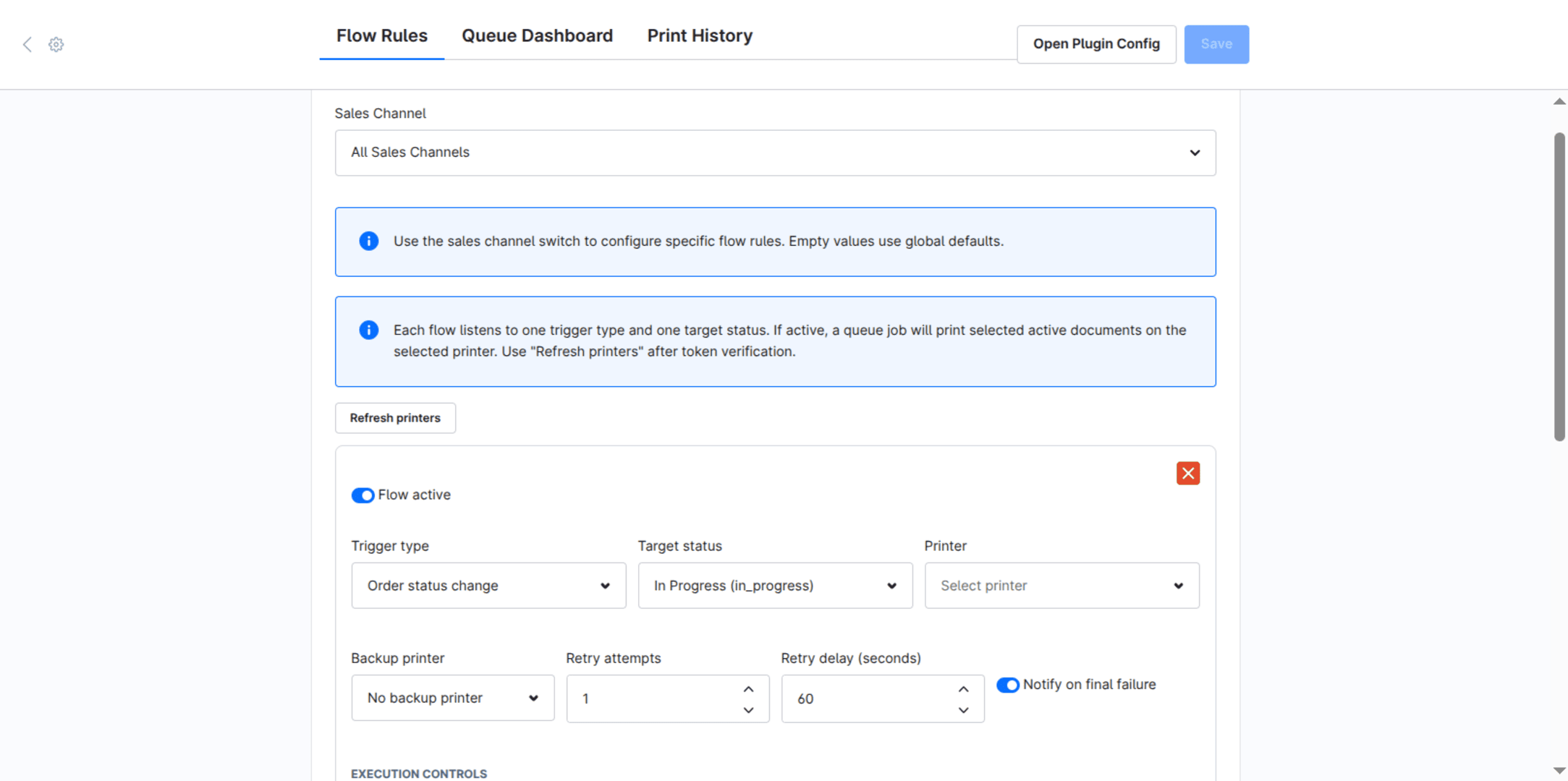Click the Printer field label
This screenshot has height=781, width=1568.
(x=945, y=546)
